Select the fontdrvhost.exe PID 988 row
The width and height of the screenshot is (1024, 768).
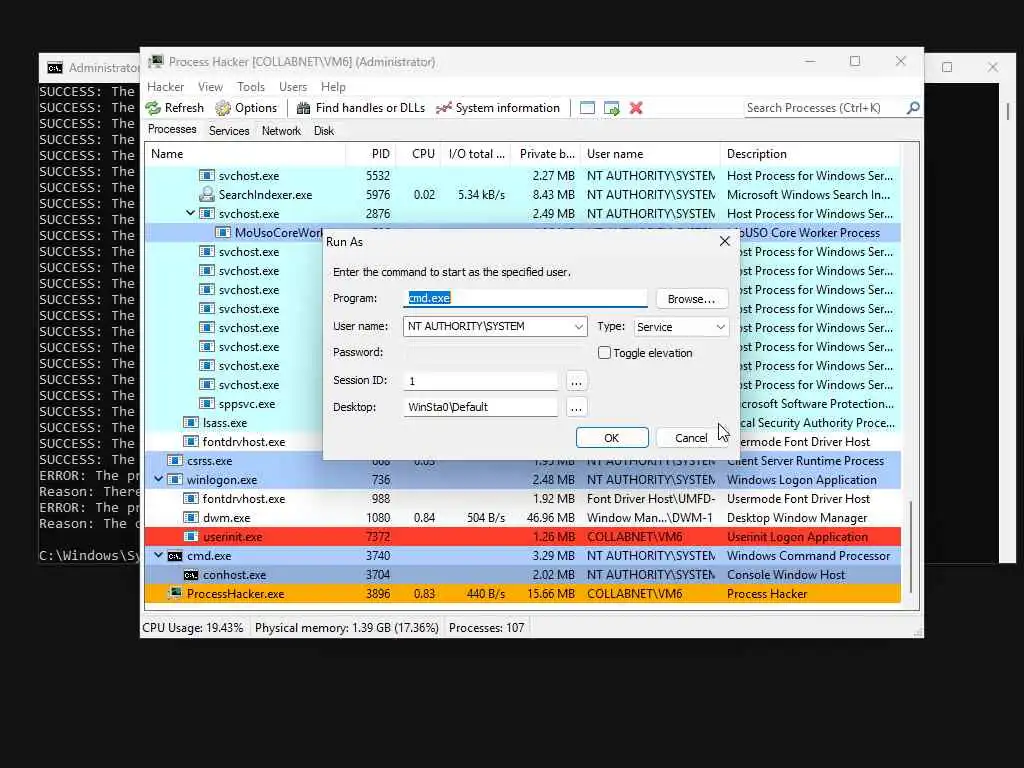pyautogui.click(x=522, y=498)
